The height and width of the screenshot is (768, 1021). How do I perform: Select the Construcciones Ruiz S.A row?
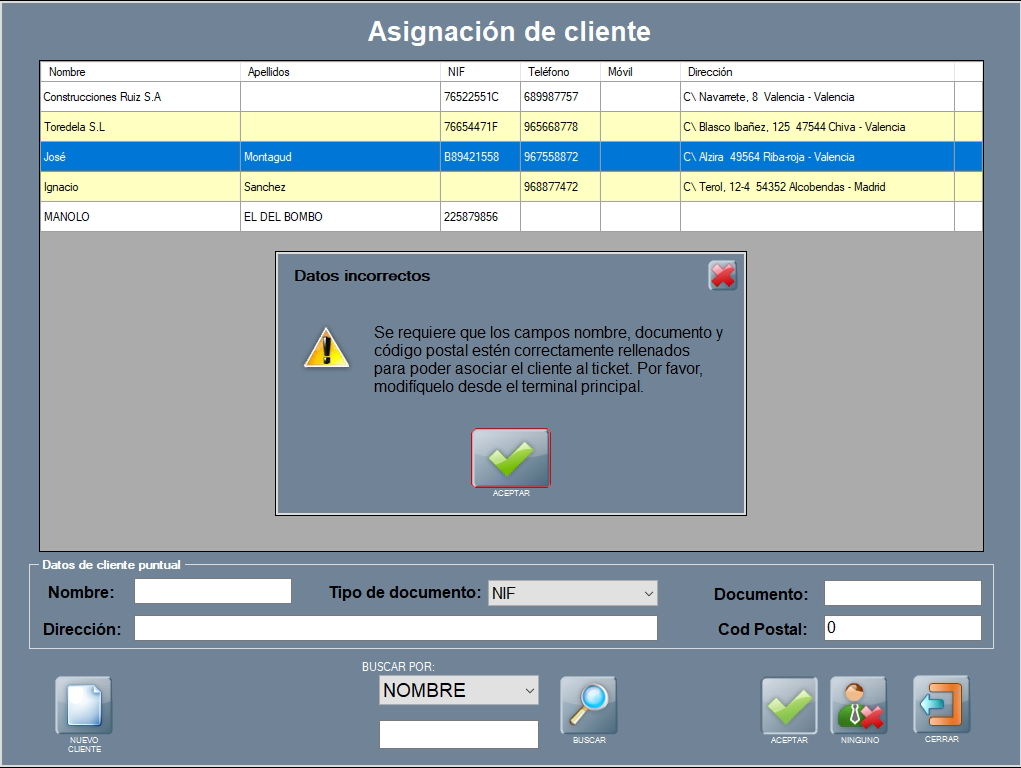(x=140, y=97)
